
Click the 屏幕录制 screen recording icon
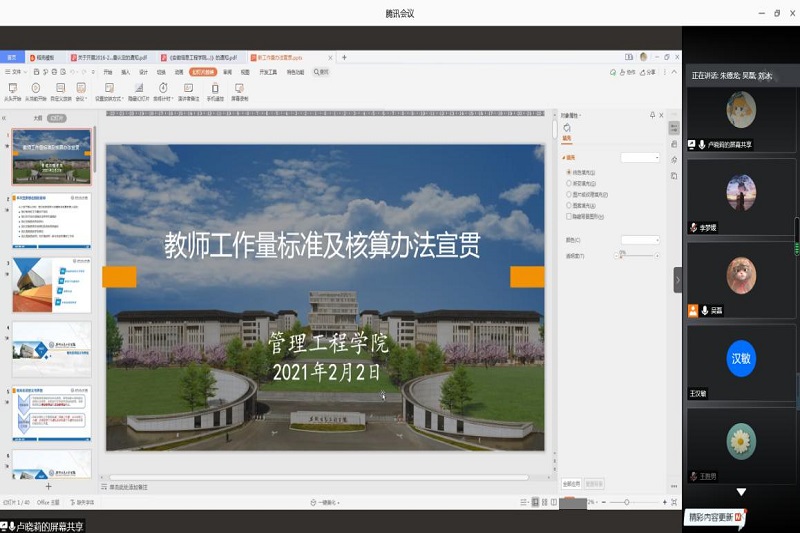241,89
